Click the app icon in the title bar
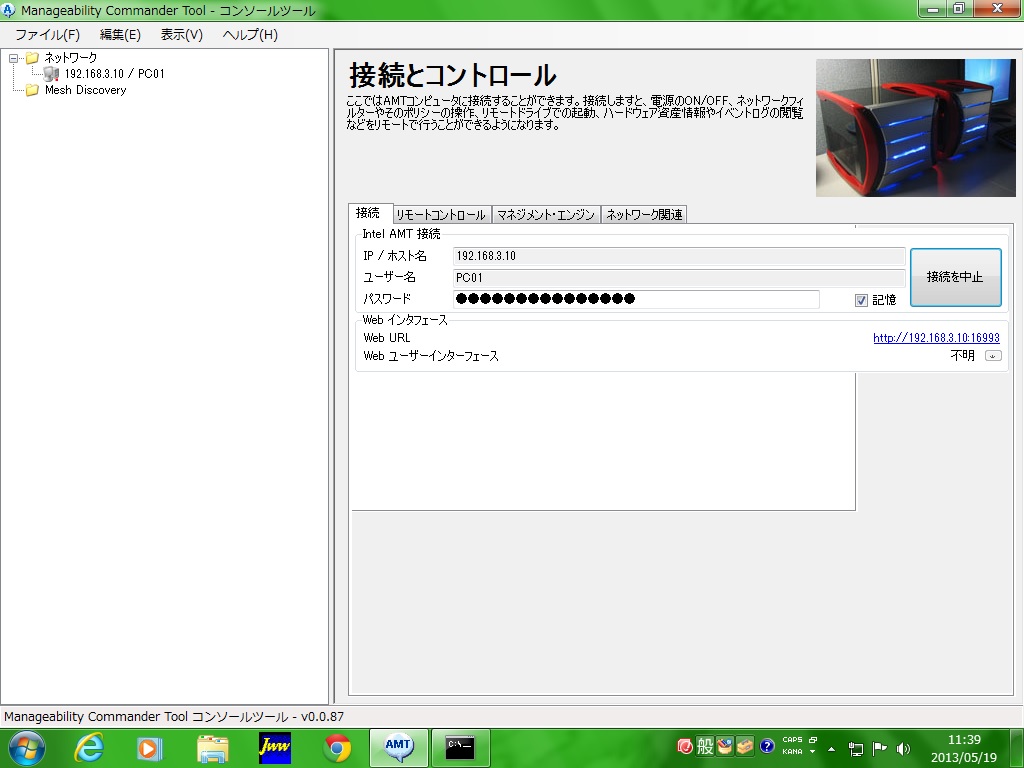 (8, 10)
